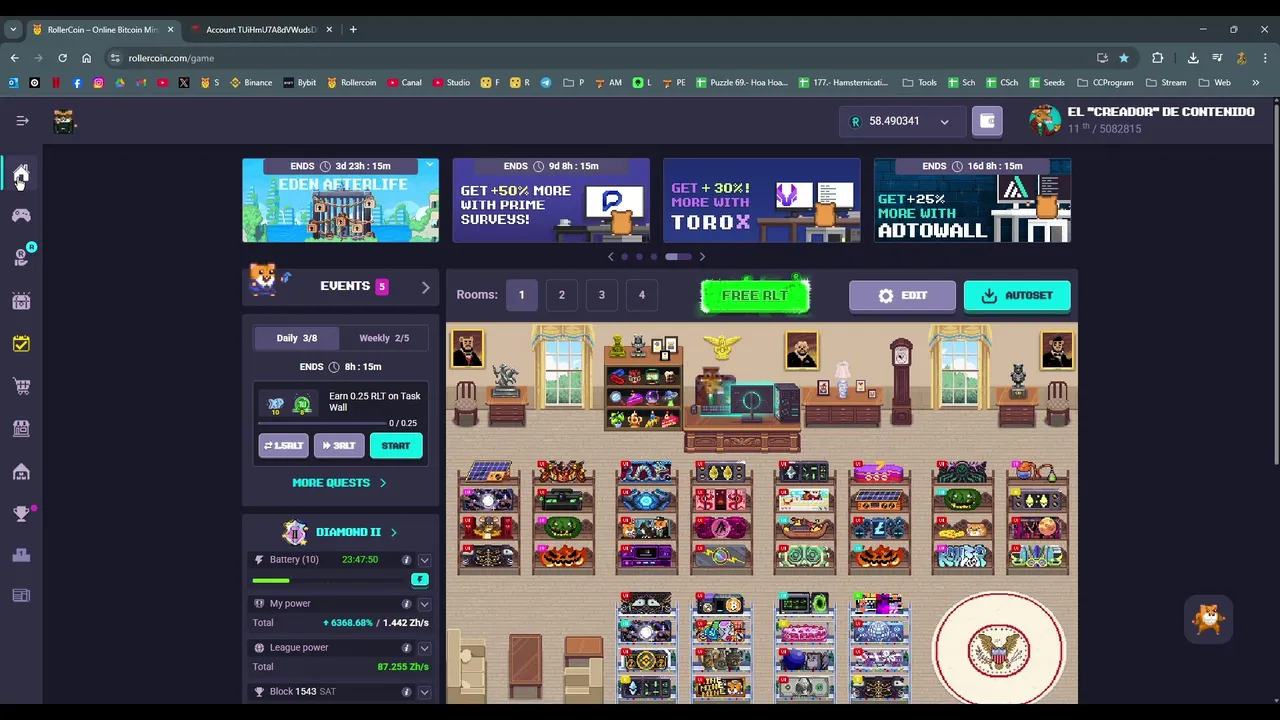Switch to the Account TUiHm browser tab
Viewport: 1280px width, 720px height.
[x=260, y=29]
